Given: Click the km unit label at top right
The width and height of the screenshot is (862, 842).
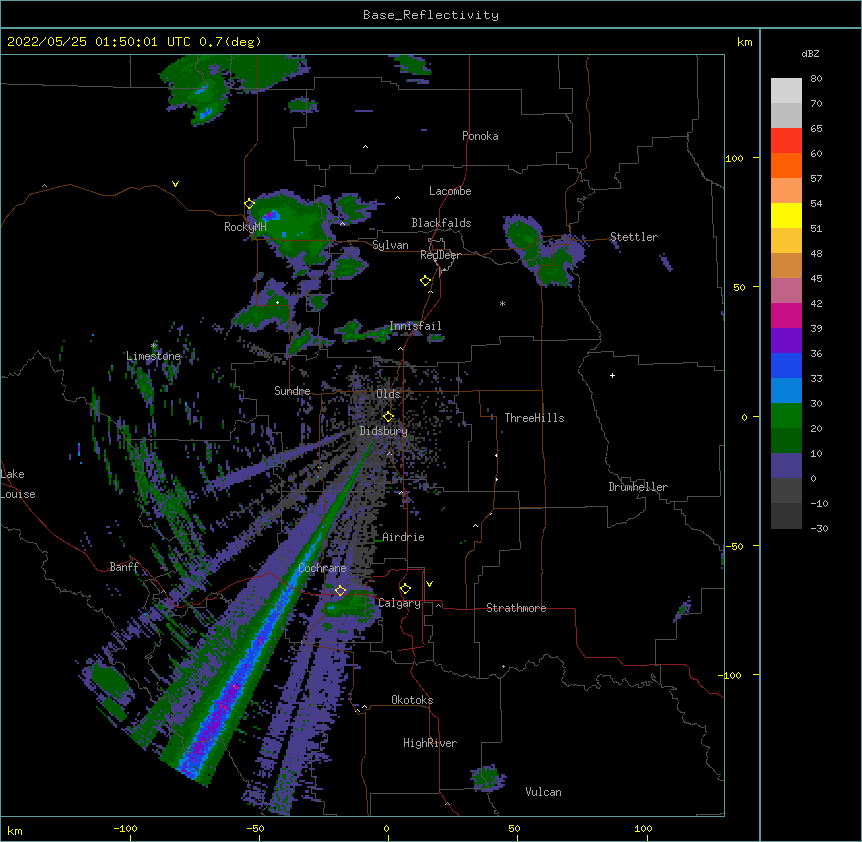Looking at the screenshot, I should point(745,42).
